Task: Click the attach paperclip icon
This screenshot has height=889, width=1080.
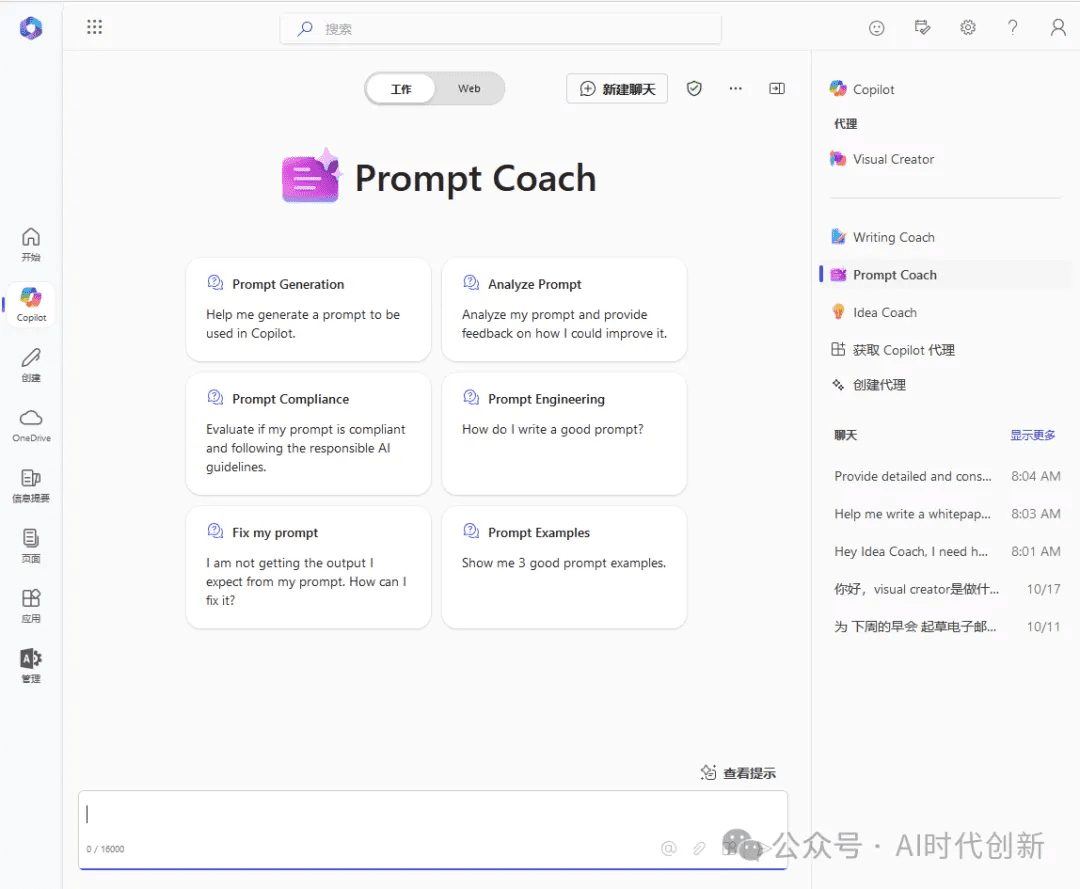Action: click(x=699, y=848)
